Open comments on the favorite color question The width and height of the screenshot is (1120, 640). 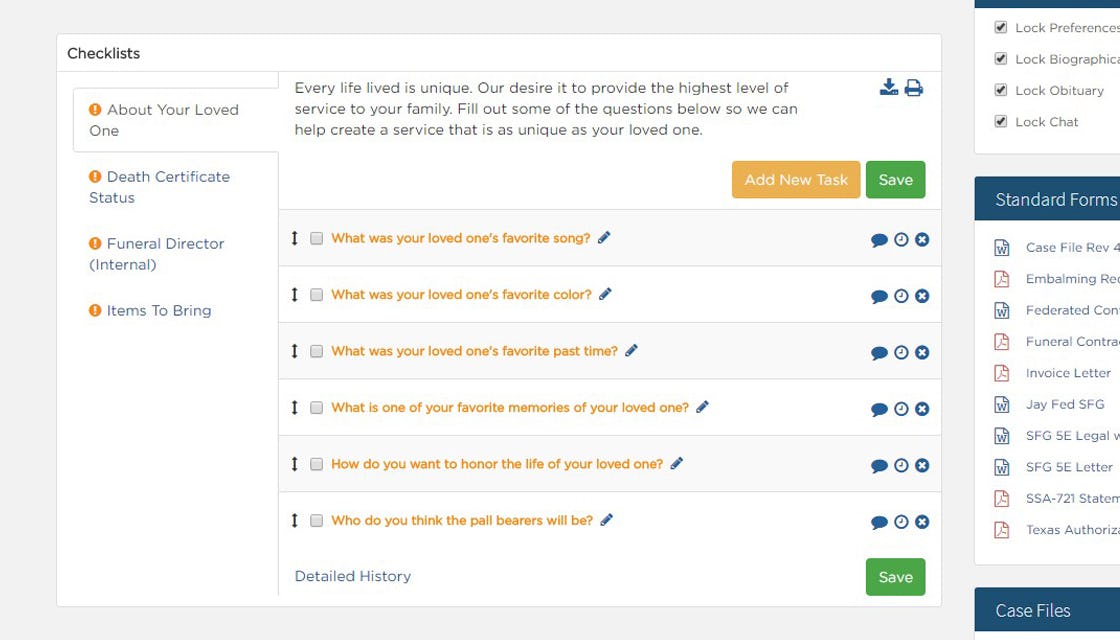tap(879, 294)
